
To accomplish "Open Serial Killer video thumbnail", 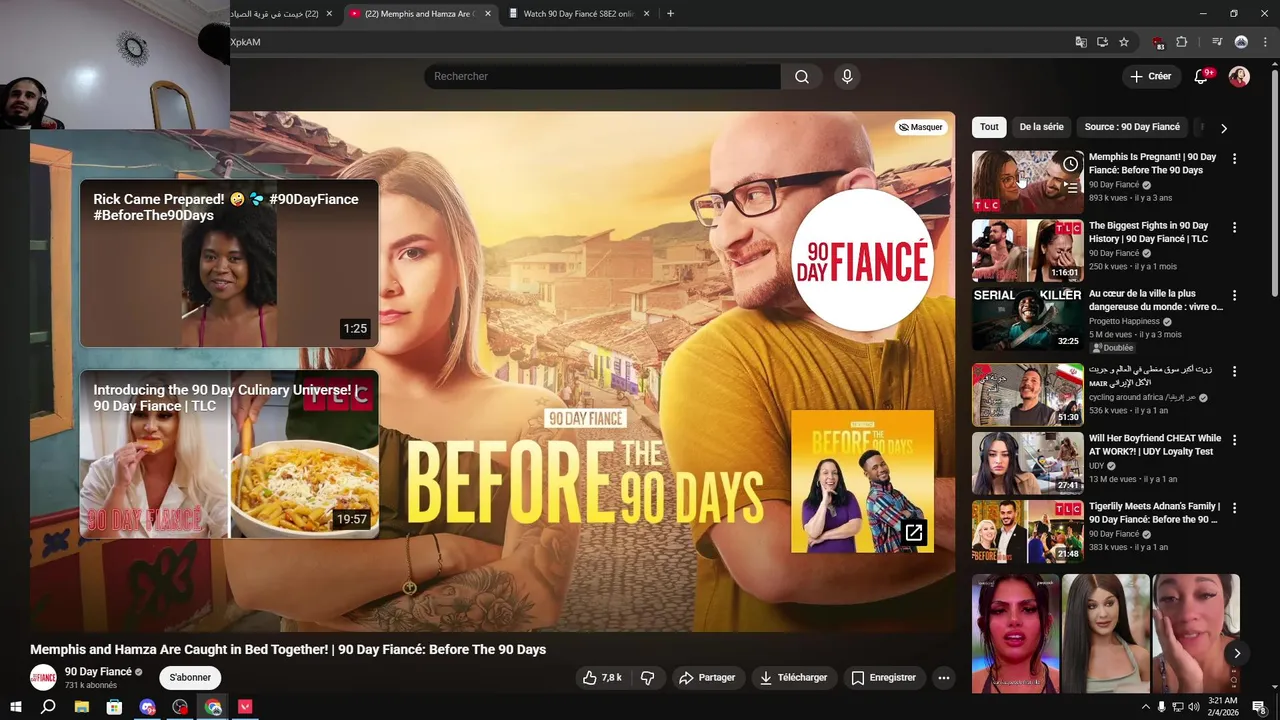I will (x=1027, y=319).
